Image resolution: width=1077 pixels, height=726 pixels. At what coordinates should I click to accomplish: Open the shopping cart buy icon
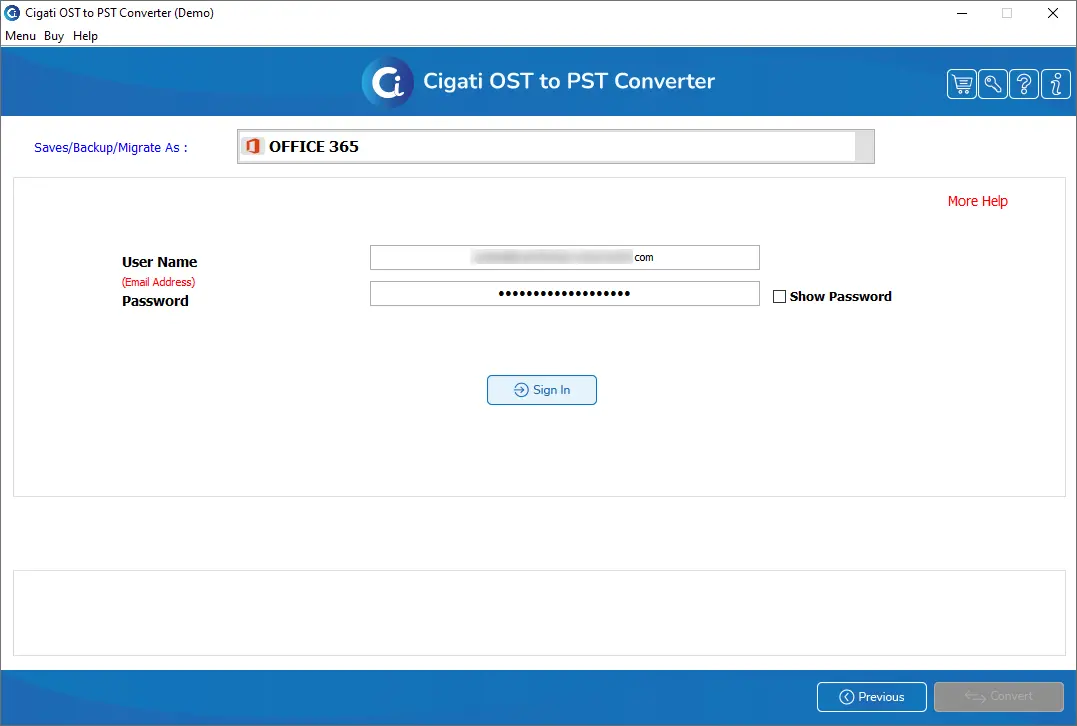click(x=962, y=84)
